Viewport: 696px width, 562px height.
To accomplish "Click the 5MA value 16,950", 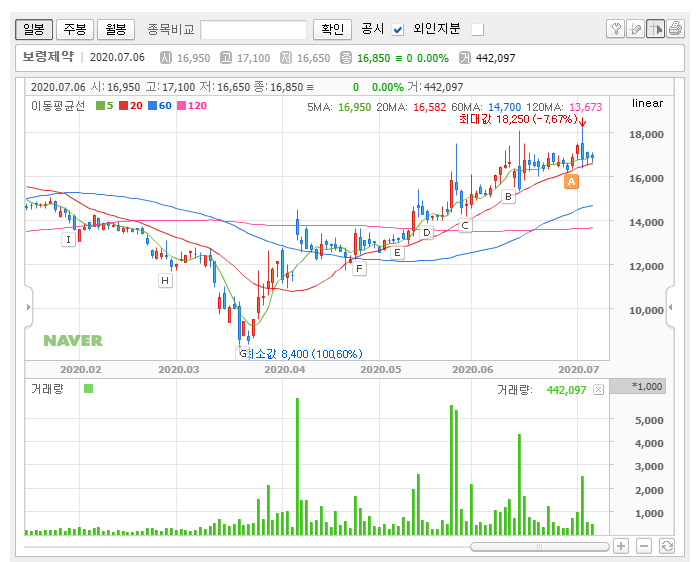I will [x=354, y=107].
